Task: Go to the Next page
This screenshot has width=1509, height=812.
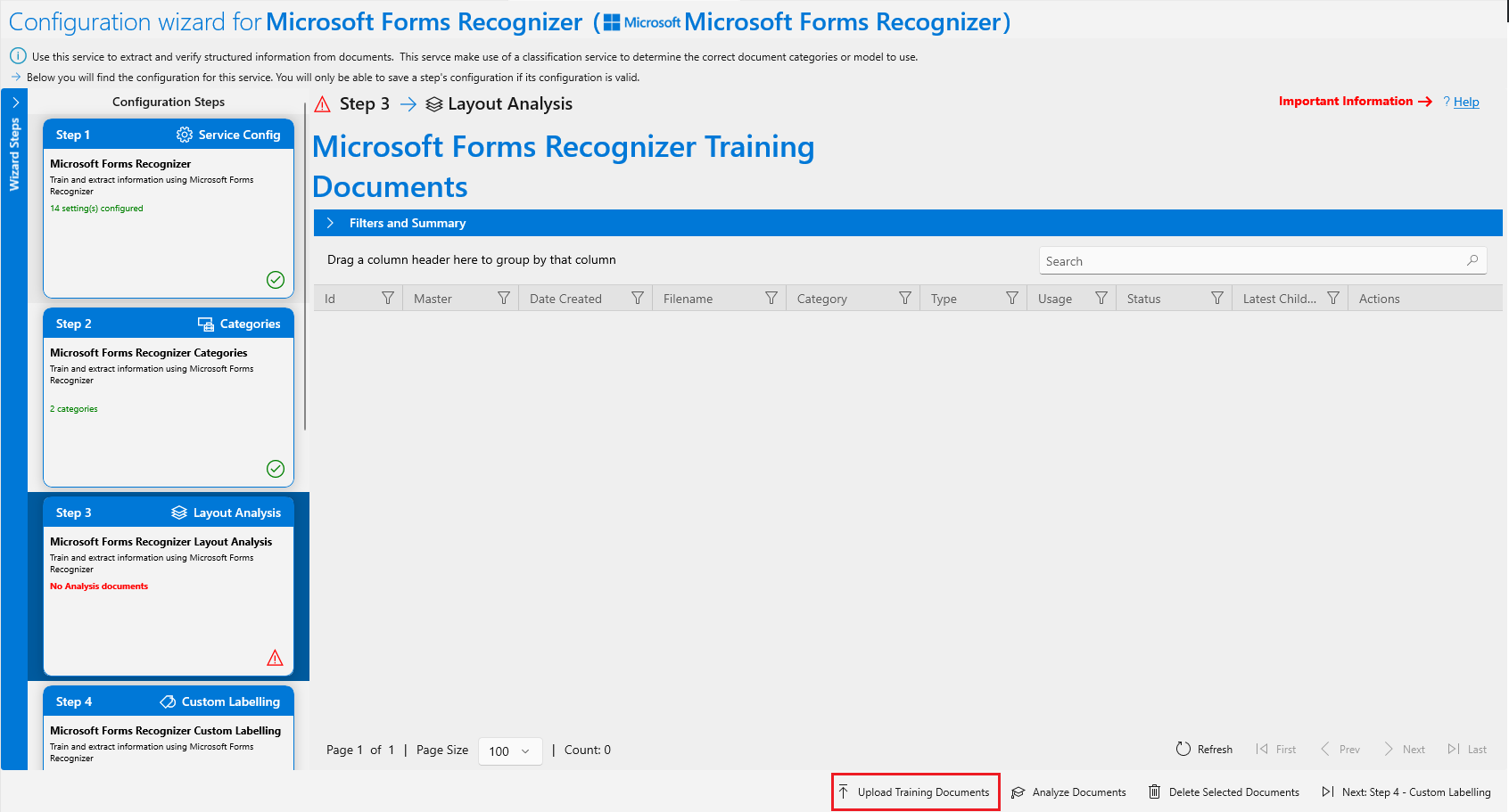Action: coord(1405,749)
